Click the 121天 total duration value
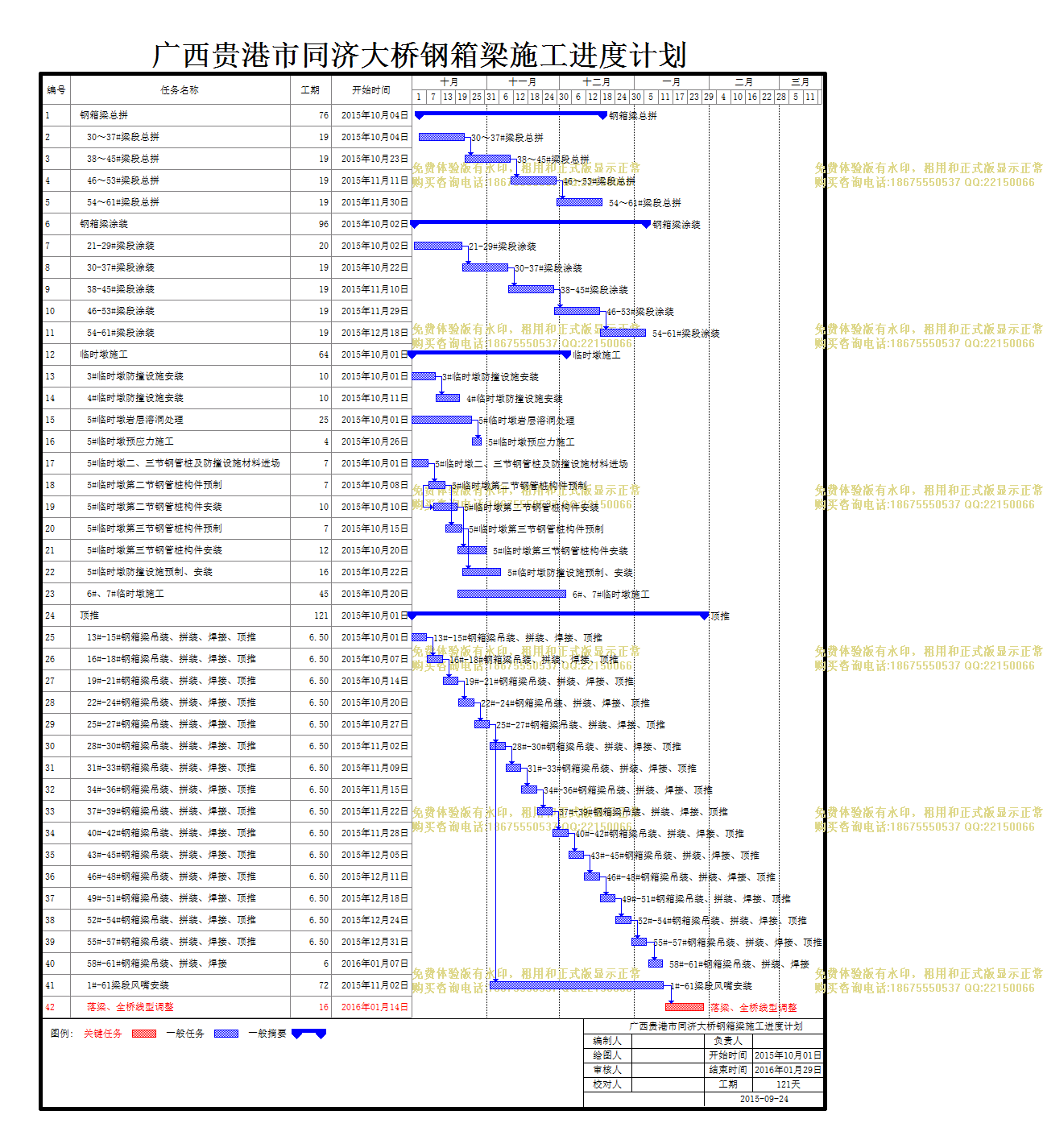 [x=788, y=1084]
